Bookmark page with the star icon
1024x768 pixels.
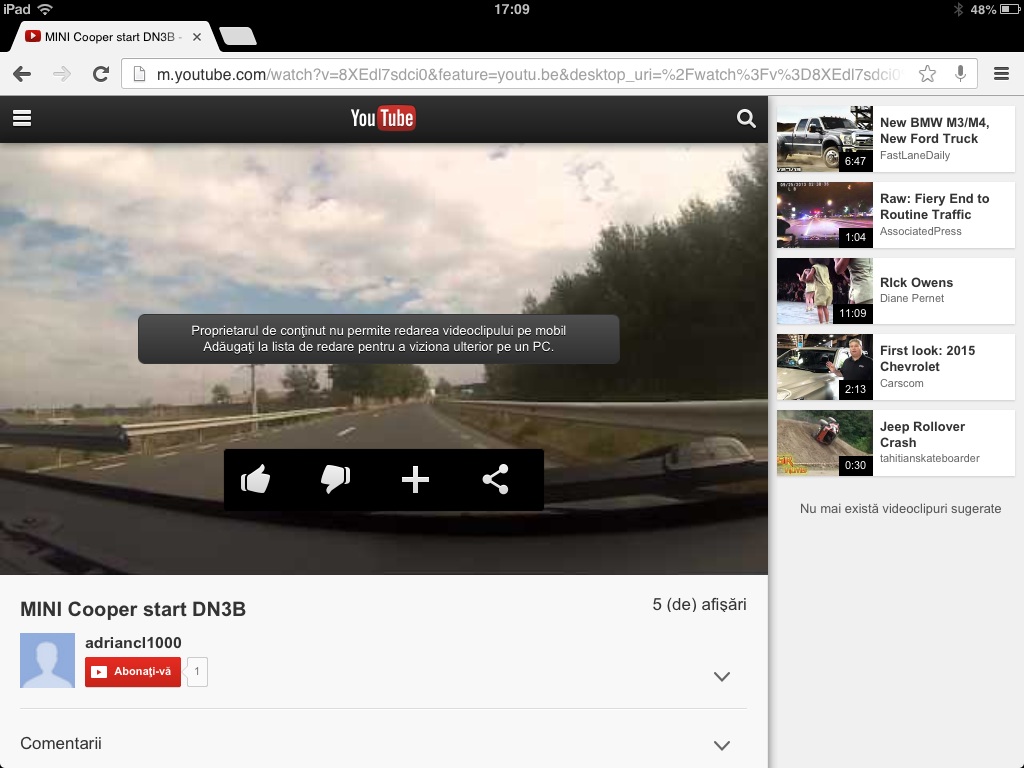pos(927,74)
